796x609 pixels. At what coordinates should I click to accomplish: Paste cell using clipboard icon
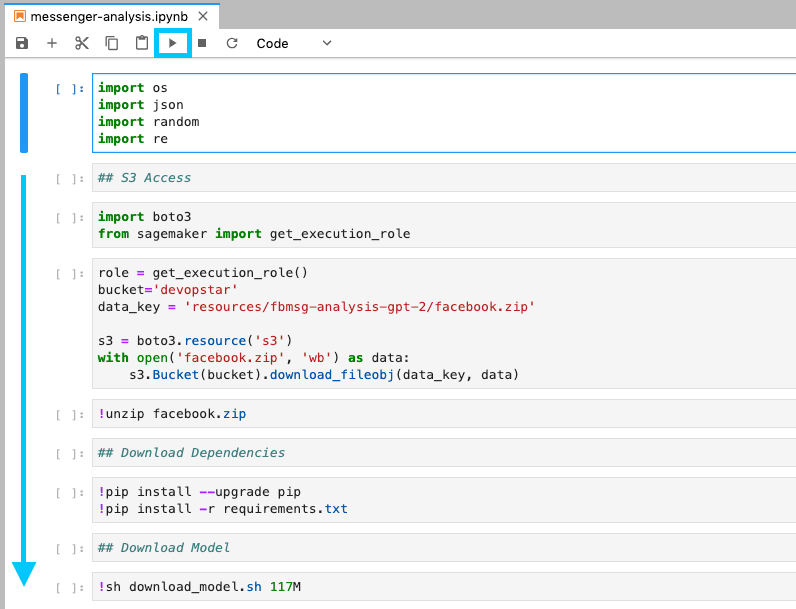pos(142,43)
